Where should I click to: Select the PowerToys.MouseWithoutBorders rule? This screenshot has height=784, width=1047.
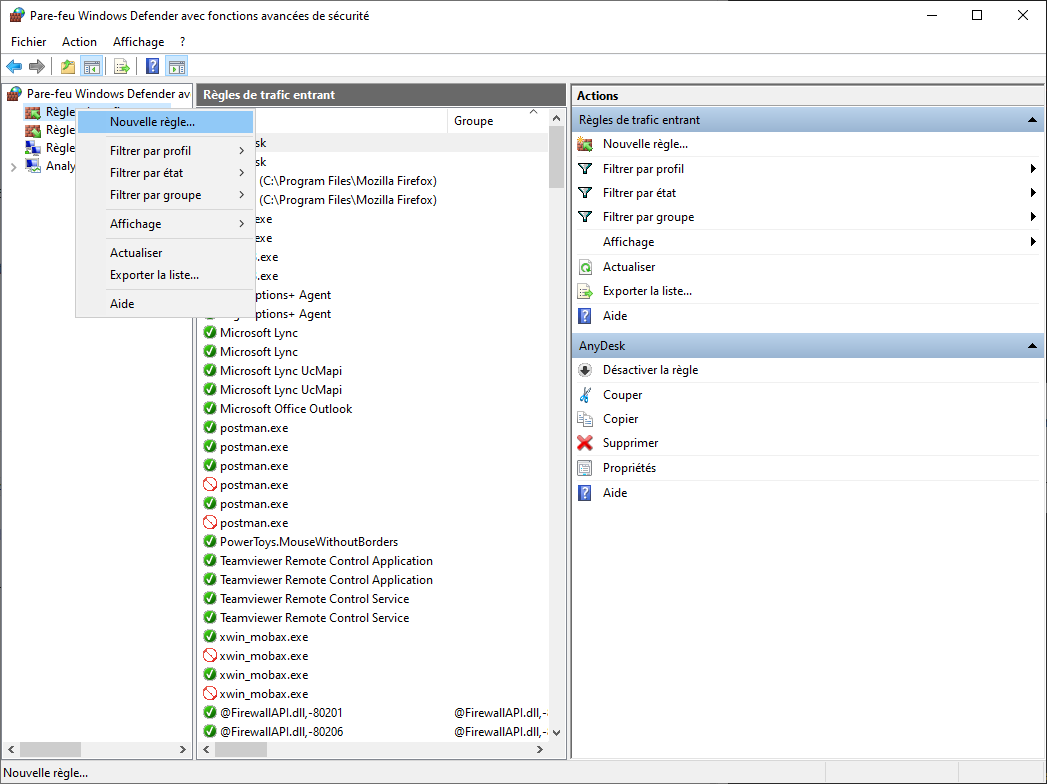tap(309, 542)
